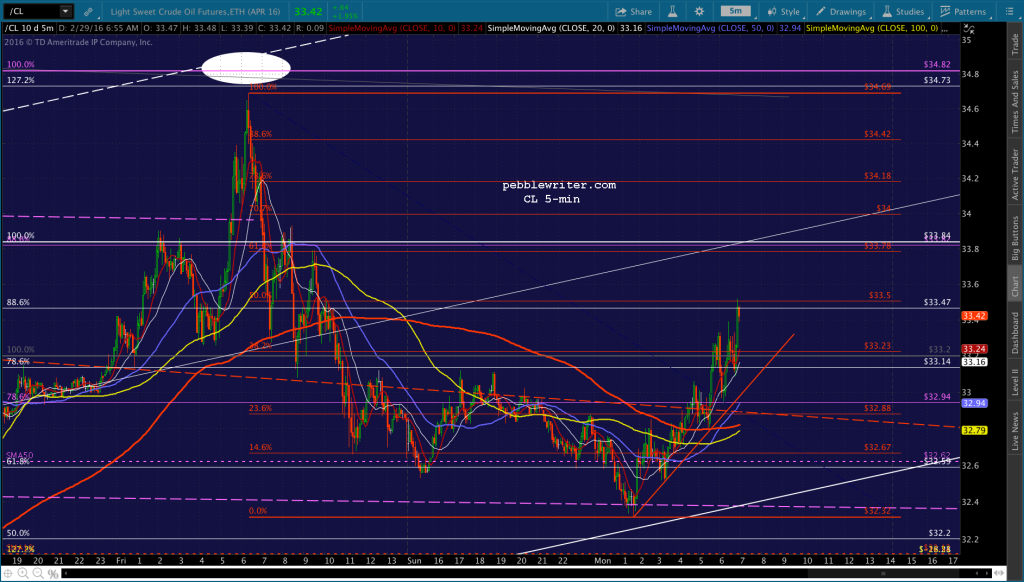This screenshot has width=1024, height=582.
Task: Click the zoom in magnifier icon
Action: click(x=23, y=574)
